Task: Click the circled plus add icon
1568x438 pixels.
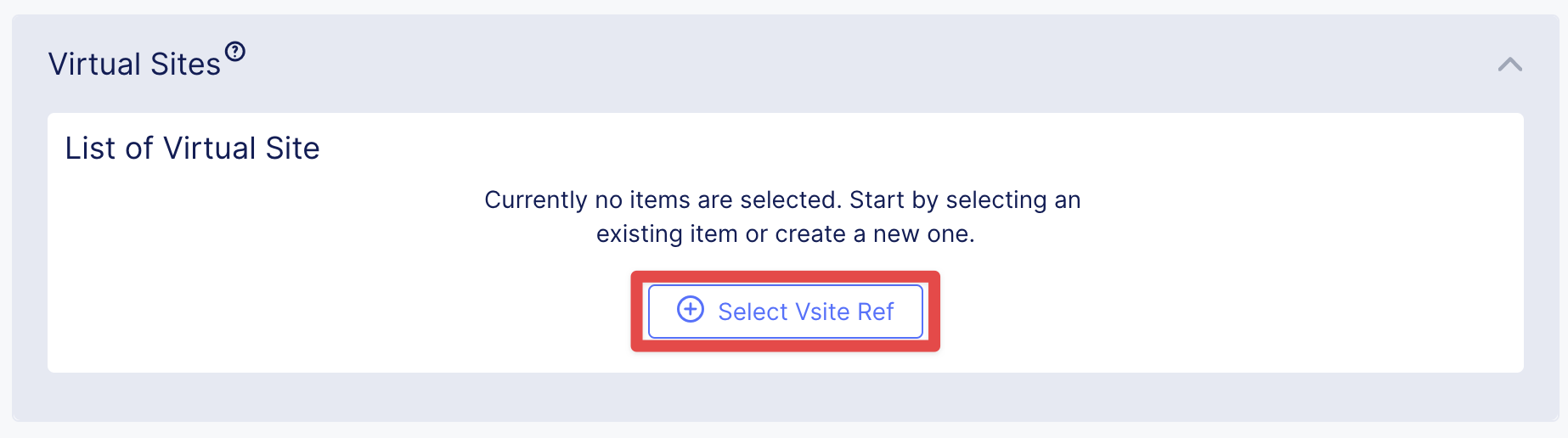Action: (x=690, y=310)
